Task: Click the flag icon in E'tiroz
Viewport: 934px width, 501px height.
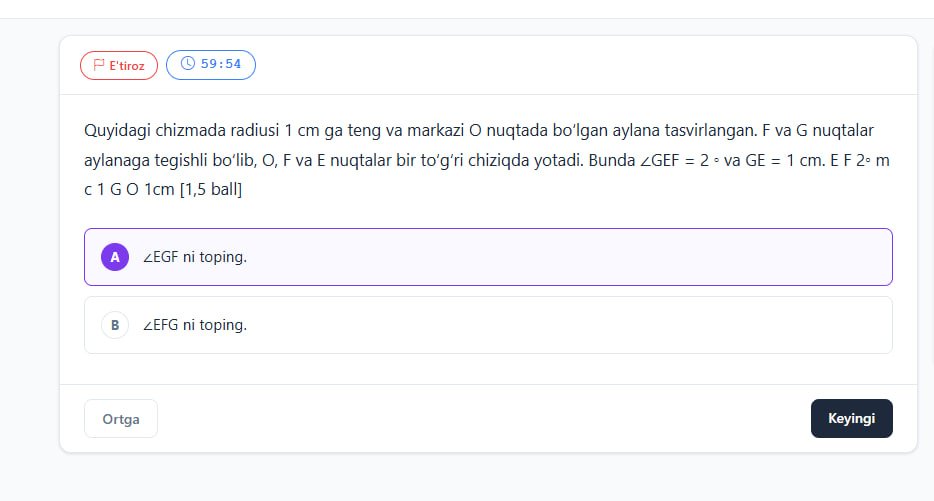Action: click(99, 65)
